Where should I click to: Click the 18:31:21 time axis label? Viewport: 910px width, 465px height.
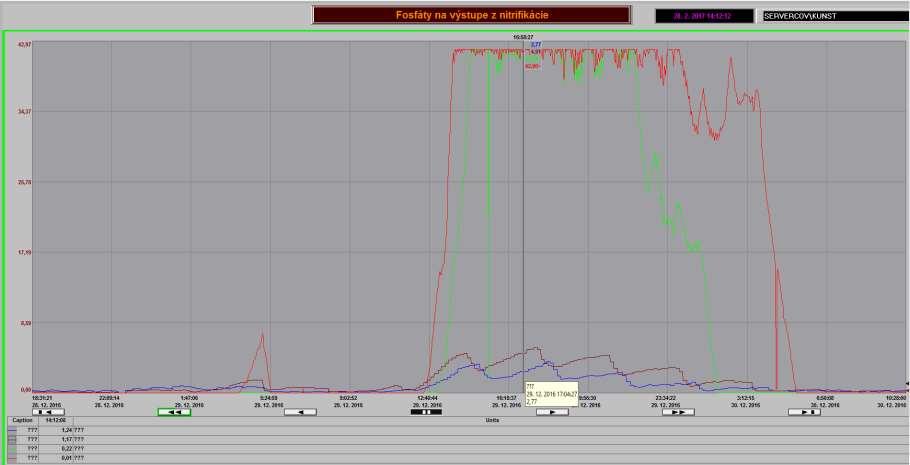point(42,398)
